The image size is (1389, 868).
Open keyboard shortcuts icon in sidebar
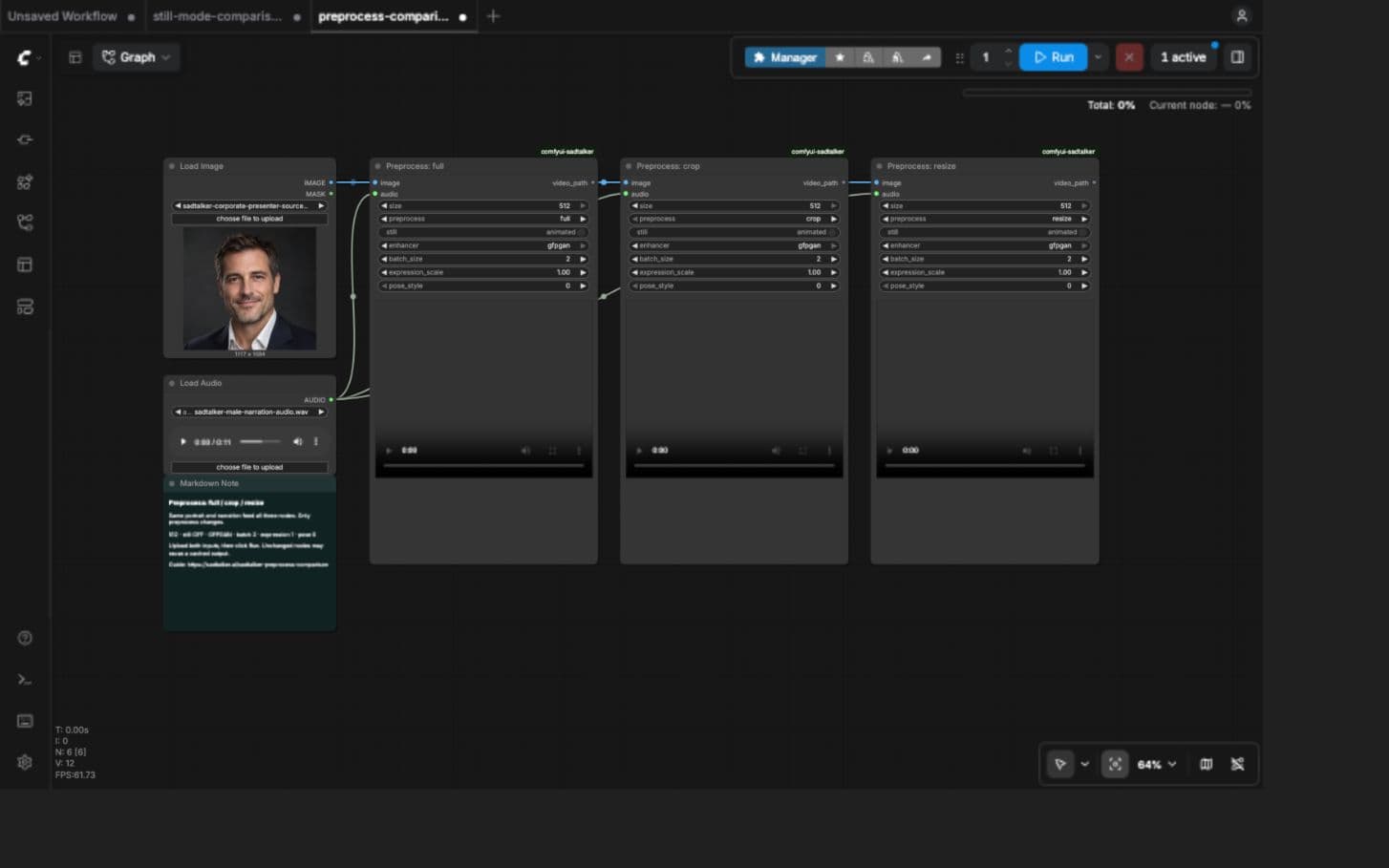click(x=25, y=721)
